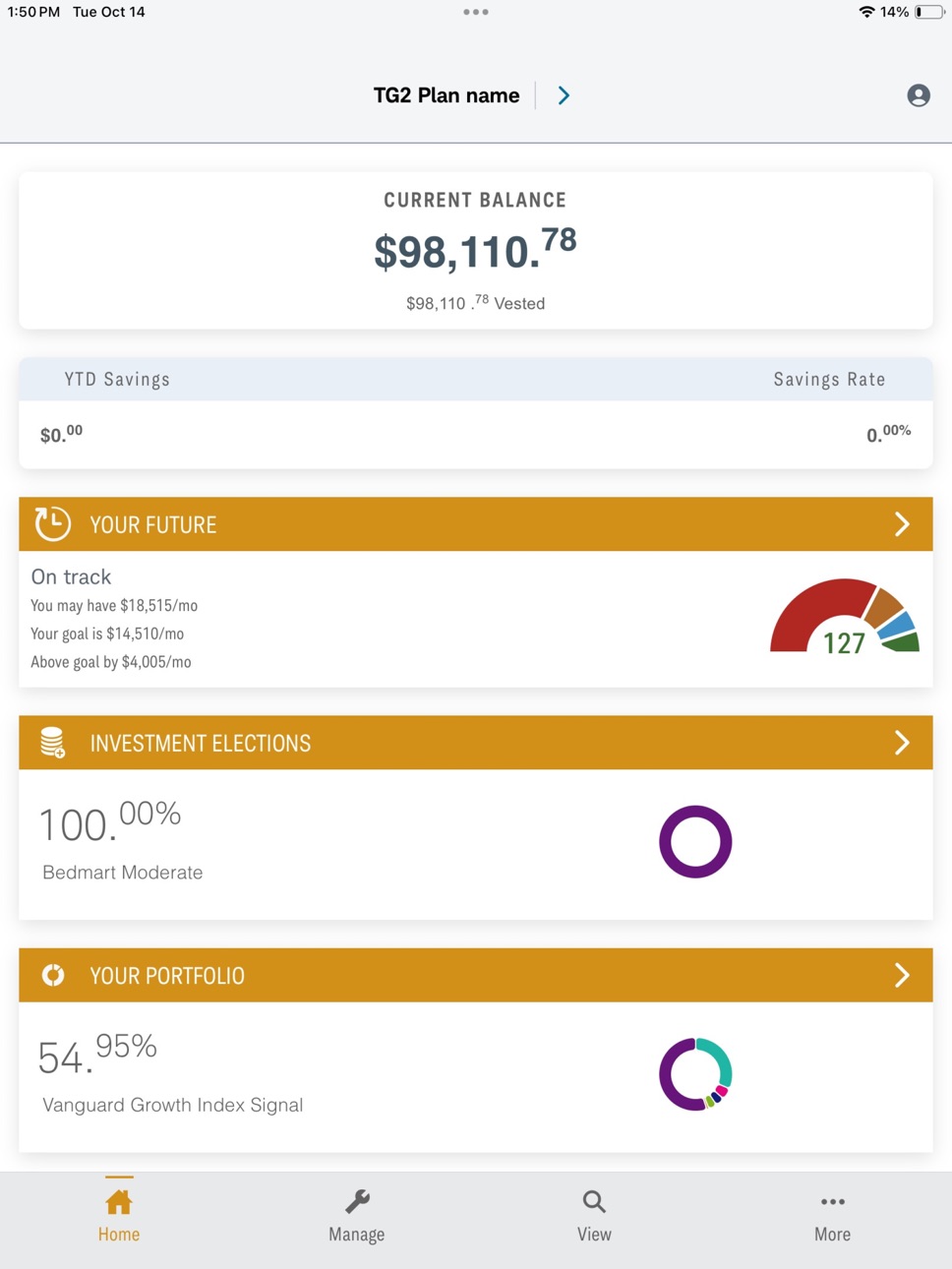The width and height of the screenshot is (952, 1269).
Task: Tap the Home house icon
Action: [119, 1201]
